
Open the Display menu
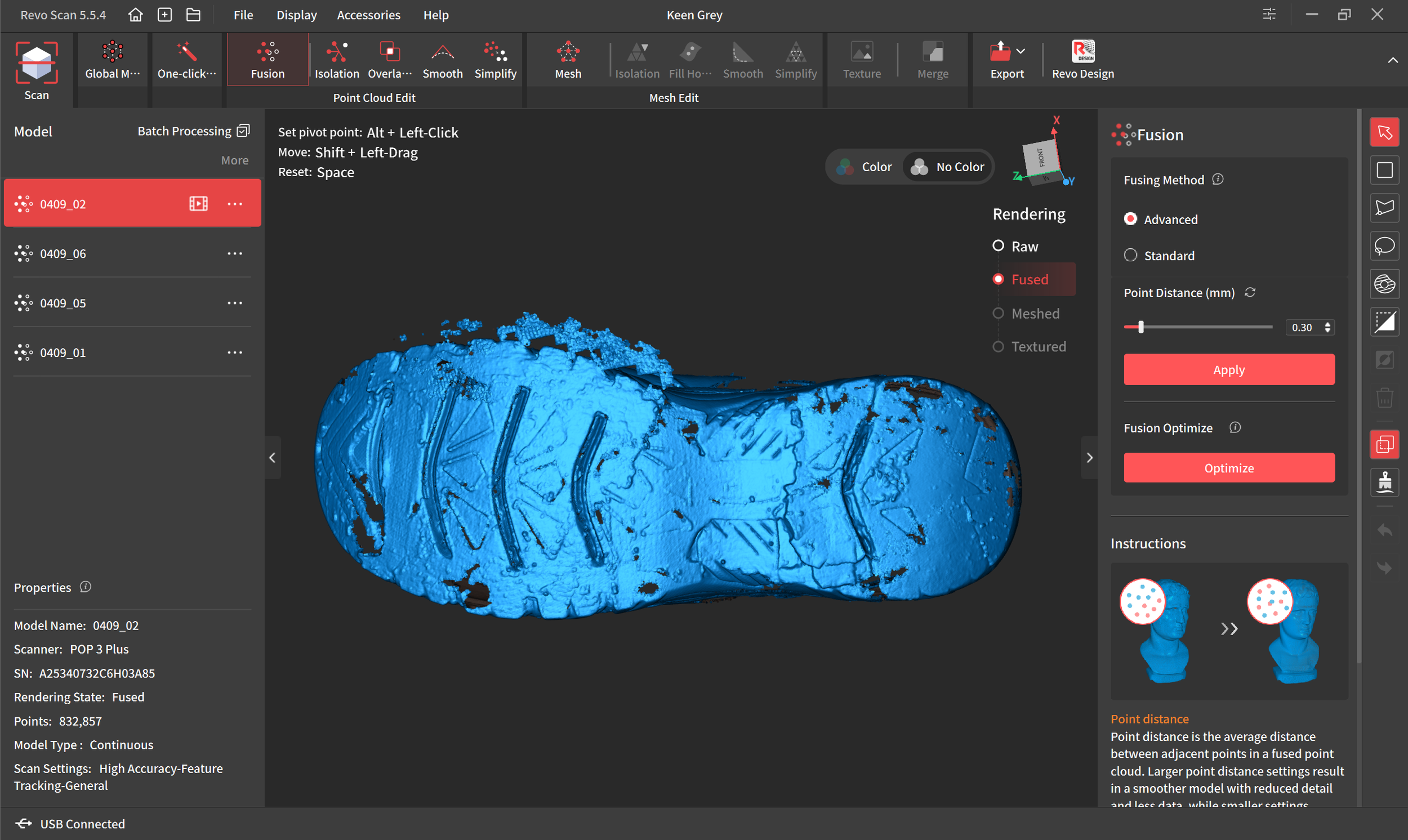pyautogui.click(x=296, y=15)
